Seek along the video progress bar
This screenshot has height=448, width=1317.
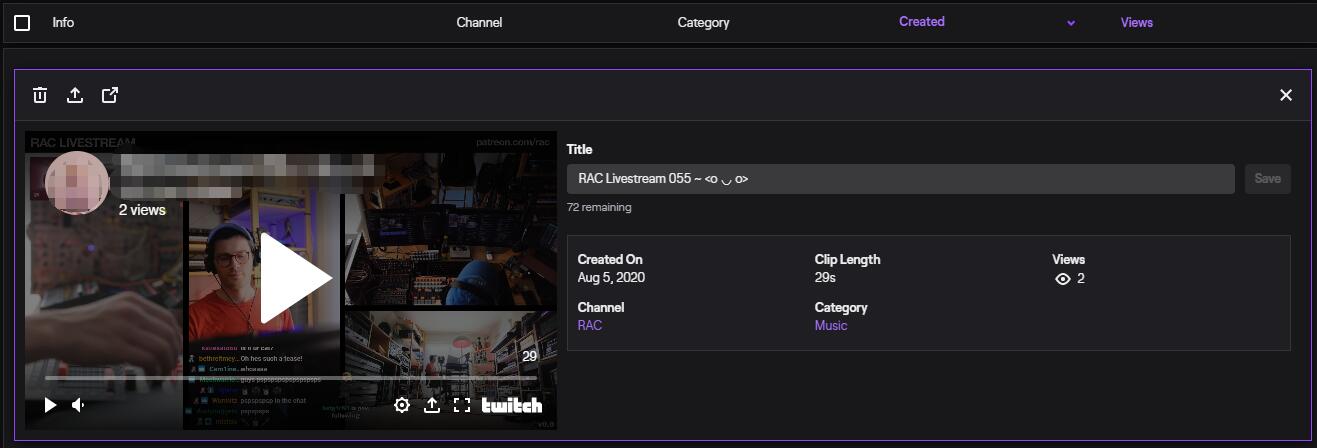291,379
